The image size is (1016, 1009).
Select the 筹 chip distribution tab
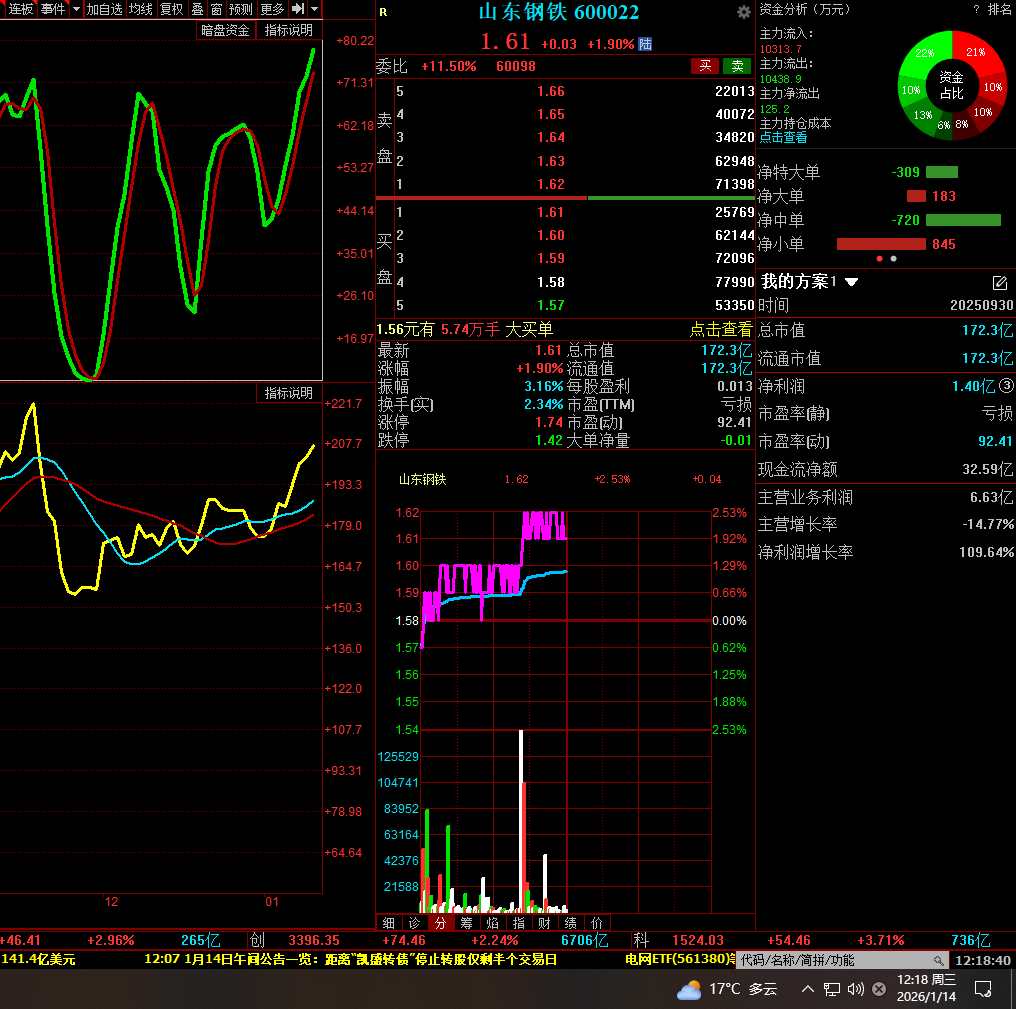(x=467, y=923)
